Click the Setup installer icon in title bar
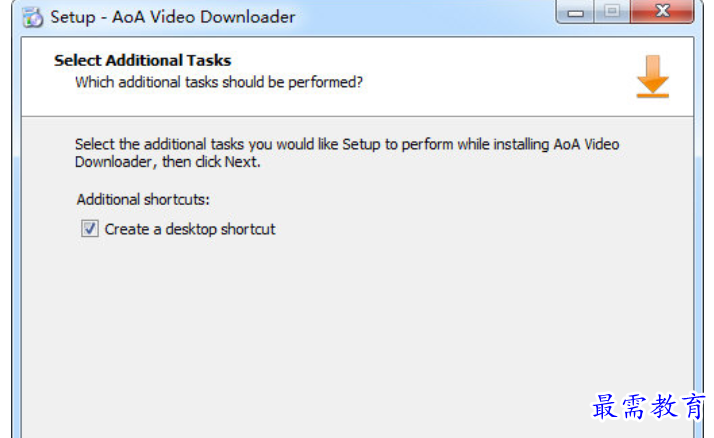This screenshot has height=438, width=714. click(33, 18)
